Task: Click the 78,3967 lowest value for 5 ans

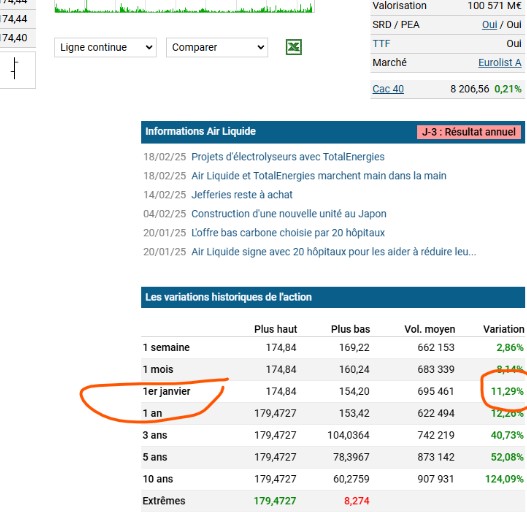Action: (x=351, y=457)
